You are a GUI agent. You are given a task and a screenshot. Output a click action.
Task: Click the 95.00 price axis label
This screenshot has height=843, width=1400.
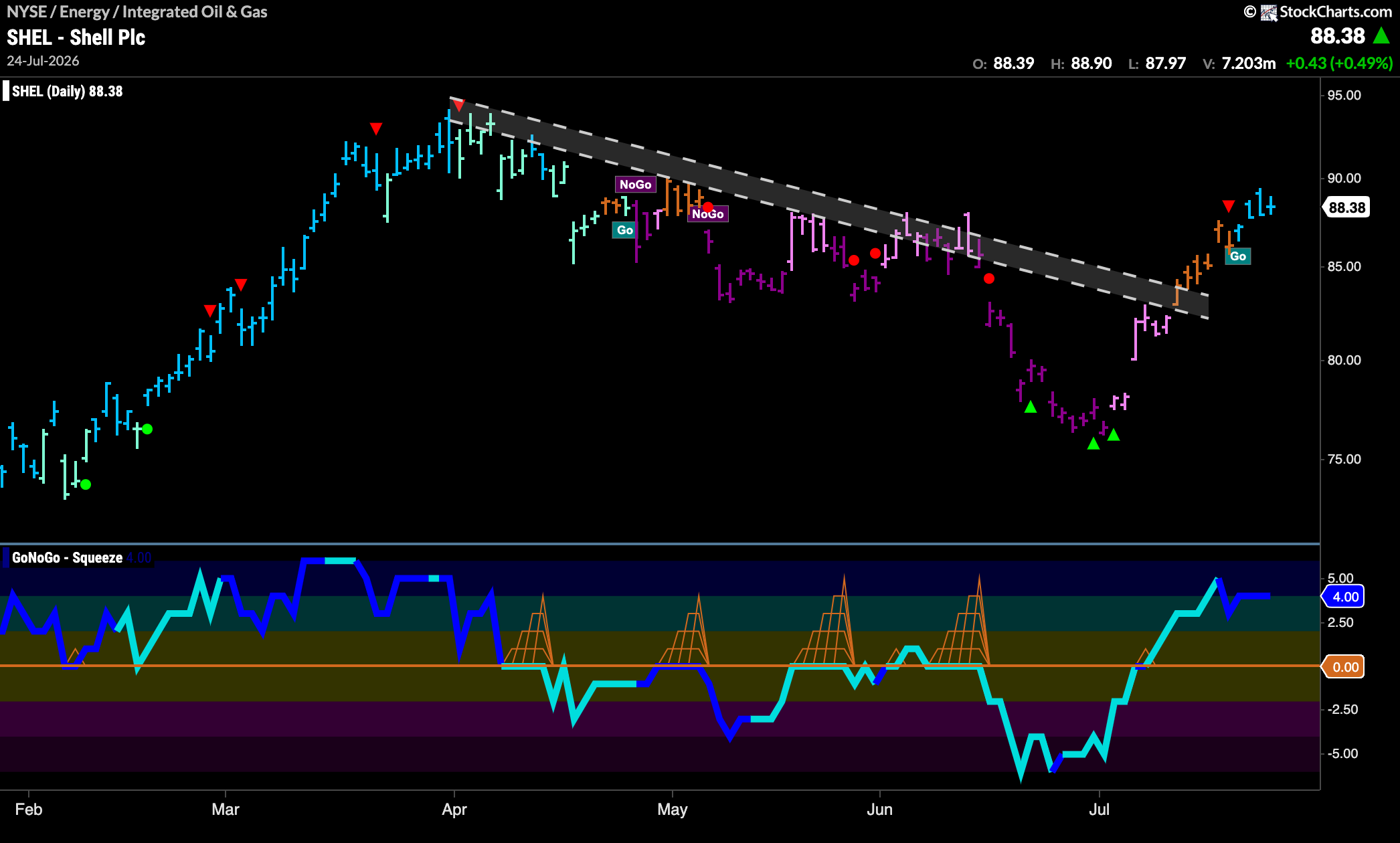click(x=1344, y=95)
